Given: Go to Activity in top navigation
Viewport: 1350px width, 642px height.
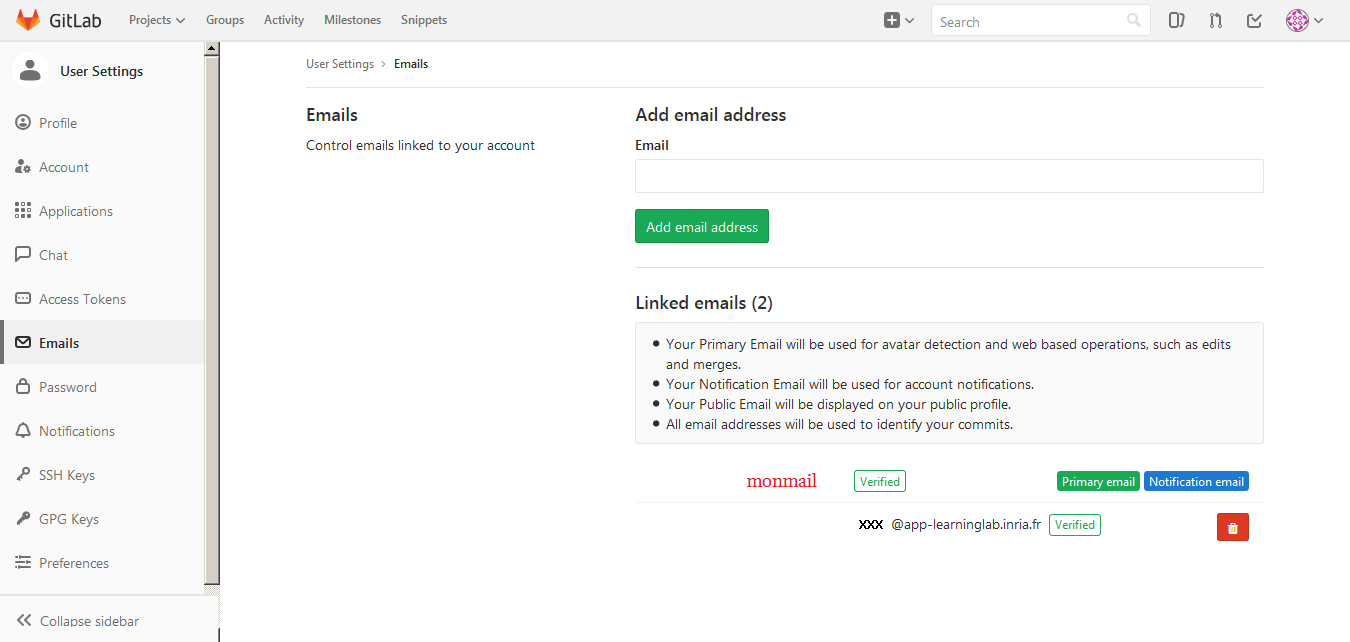Looking at the screenshot, I should (x=284, y=20).
